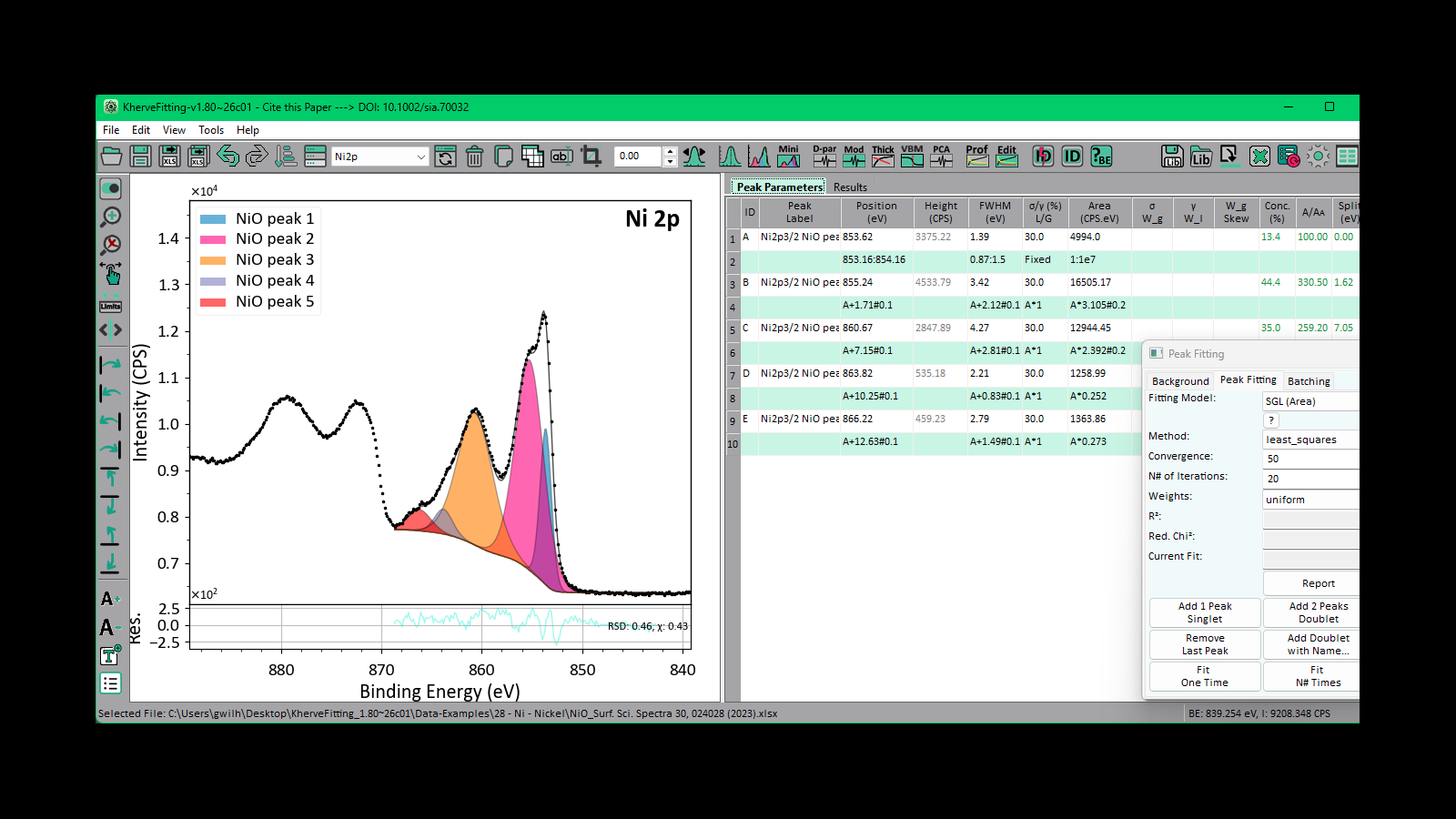Open the Ni2p spectrum dropdown
The height and width of the screenshot is (819, 1456).
coord(379,157)
